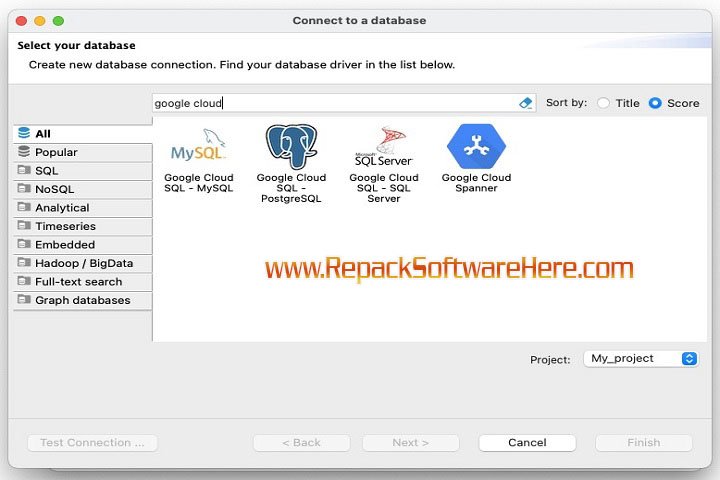Click the Next > button
Viewport: 720px width, 480px height.
(411, 443)
